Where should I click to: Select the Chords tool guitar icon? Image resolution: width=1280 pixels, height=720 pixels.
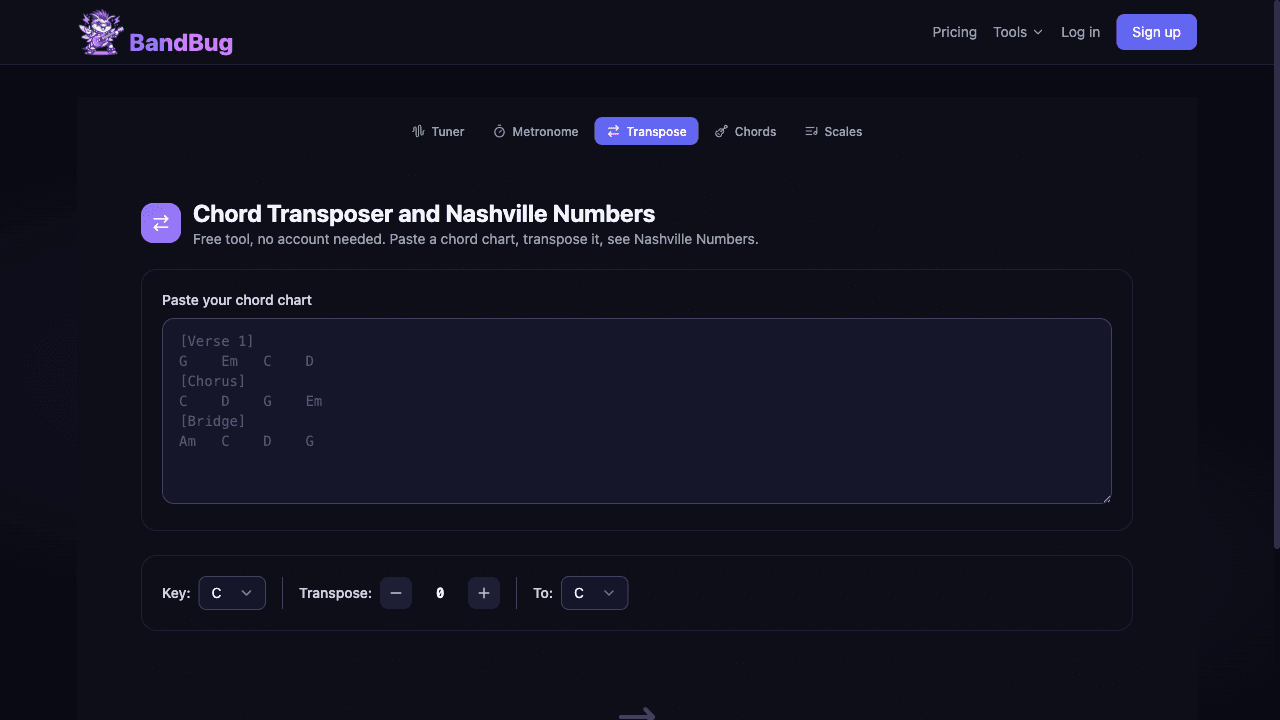[721, 131]
